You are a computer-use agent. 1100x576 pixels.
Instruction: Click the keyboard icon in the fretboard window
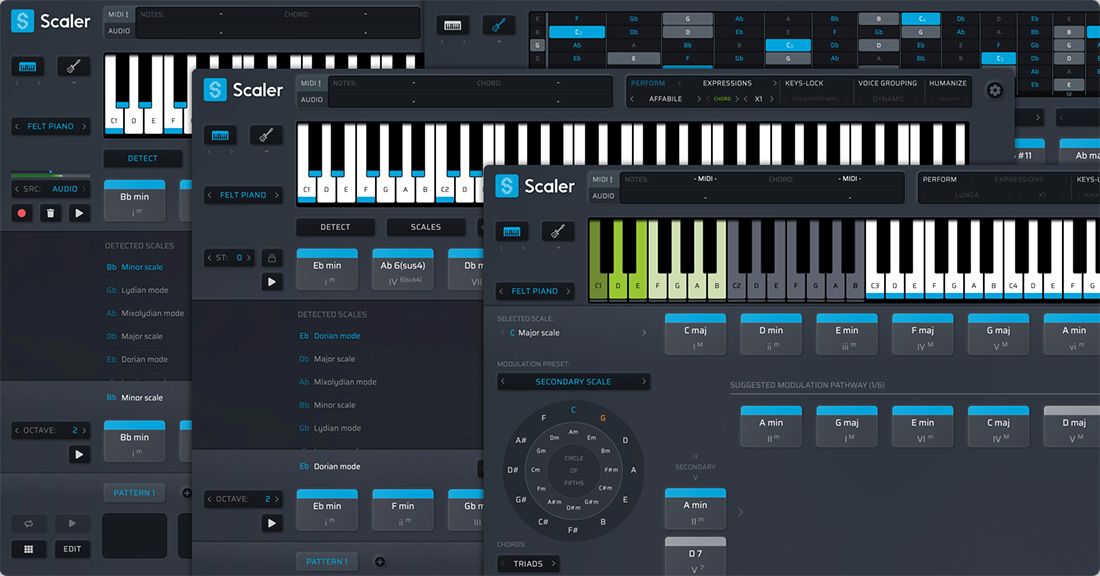point(452,26)
